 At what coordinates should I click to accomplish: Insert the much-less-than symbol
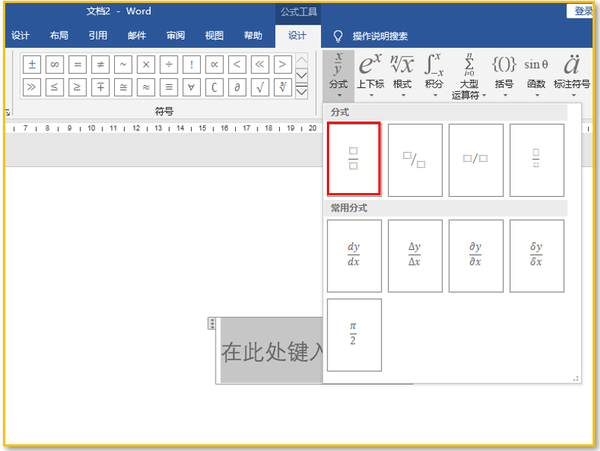260,64
